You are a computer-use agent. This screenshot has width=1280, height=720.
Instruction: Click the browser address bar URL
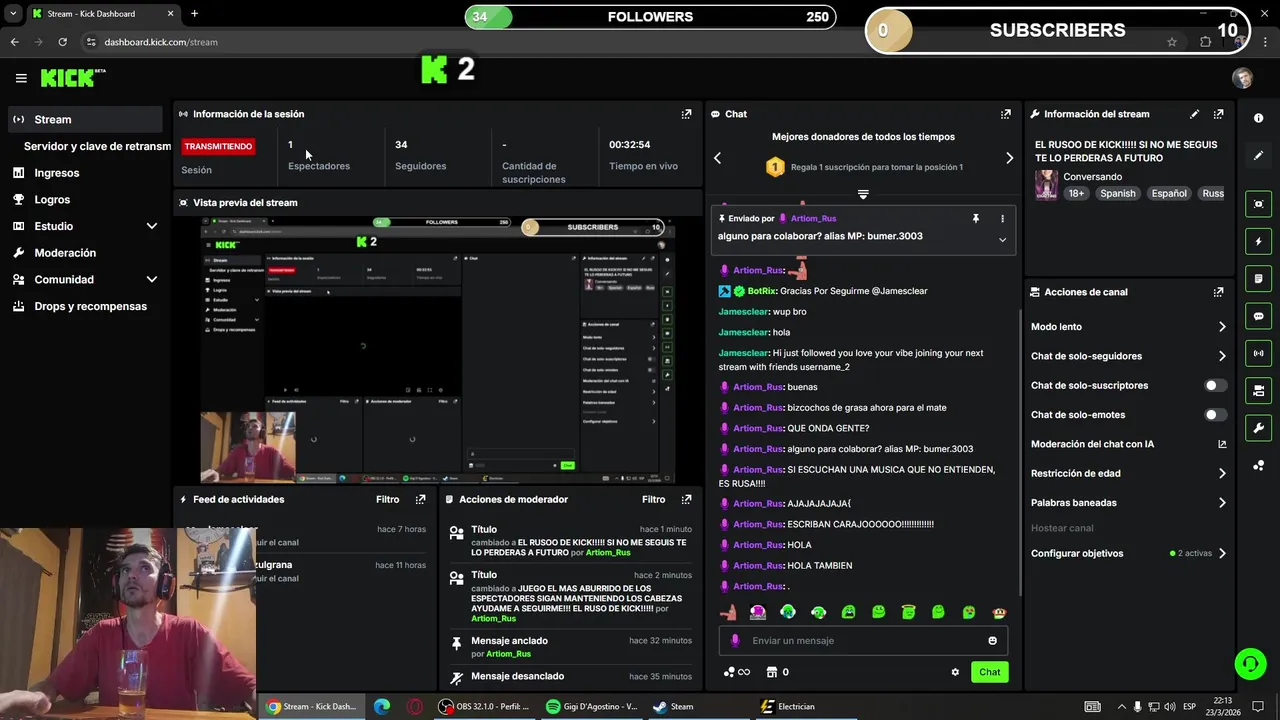161,42
